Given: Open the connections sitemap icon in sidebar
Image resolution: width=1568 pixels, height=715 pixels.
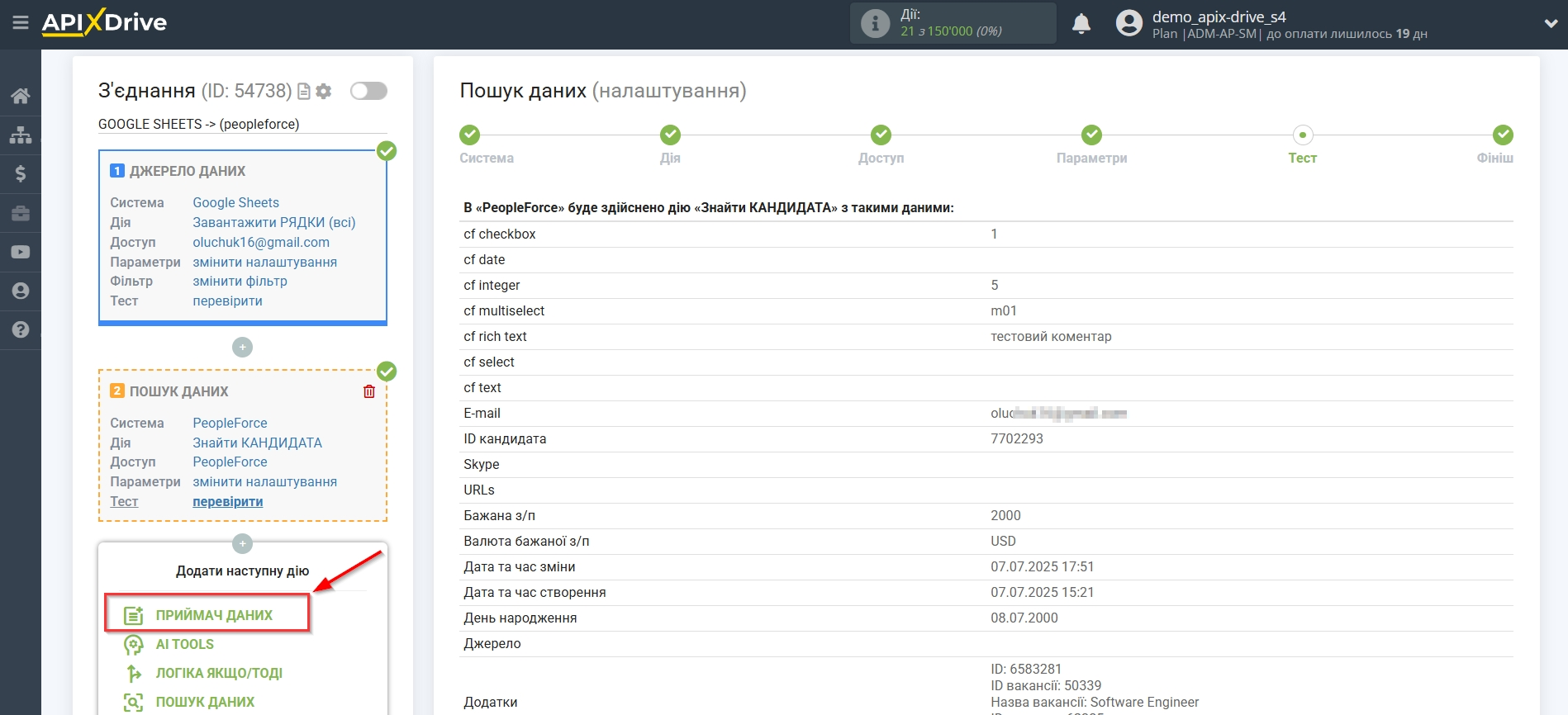Looking at the screenshot, I should point(21,135).
